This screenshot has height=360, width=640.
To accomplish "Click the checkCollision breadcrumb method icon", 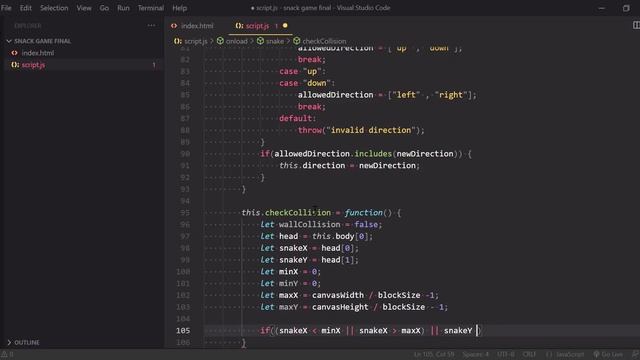I will pyautogui.click(x=297, y=41).
